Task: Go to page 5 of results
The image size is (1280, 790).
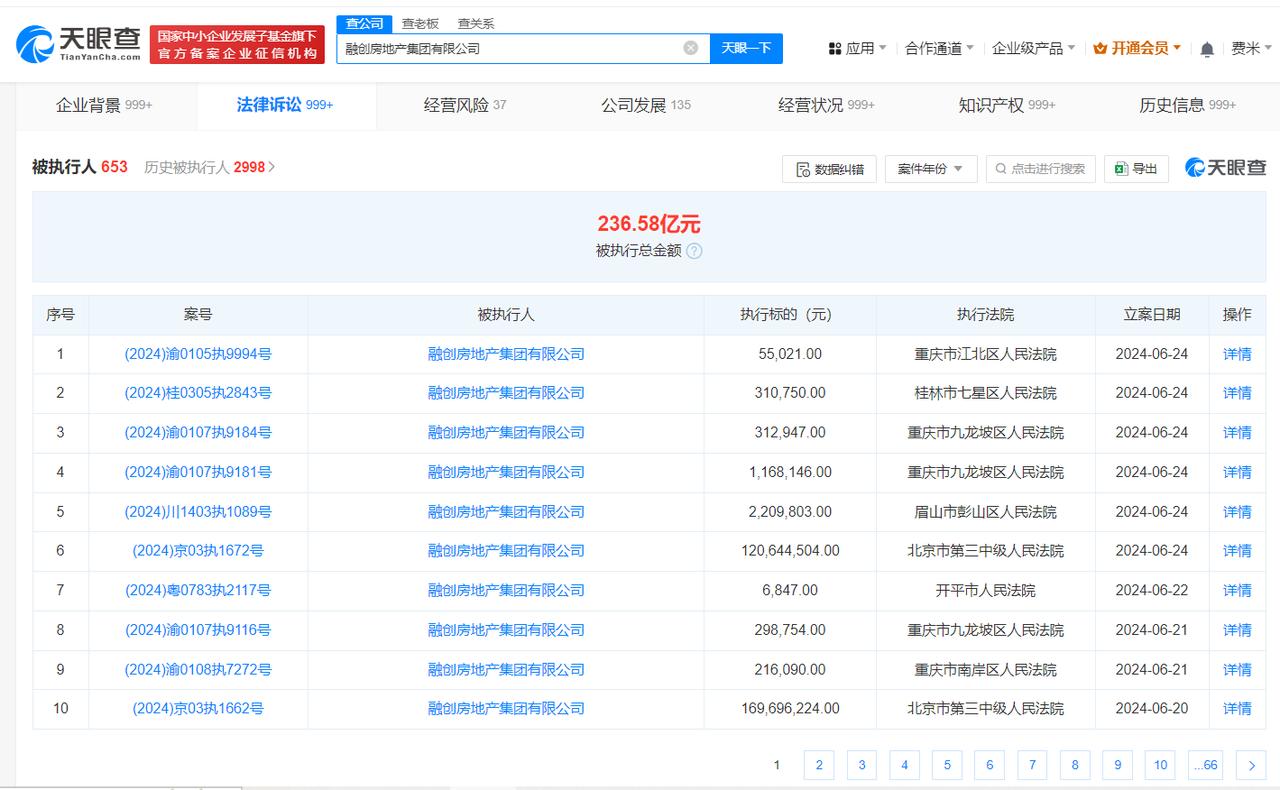Action: click(946, 765)
